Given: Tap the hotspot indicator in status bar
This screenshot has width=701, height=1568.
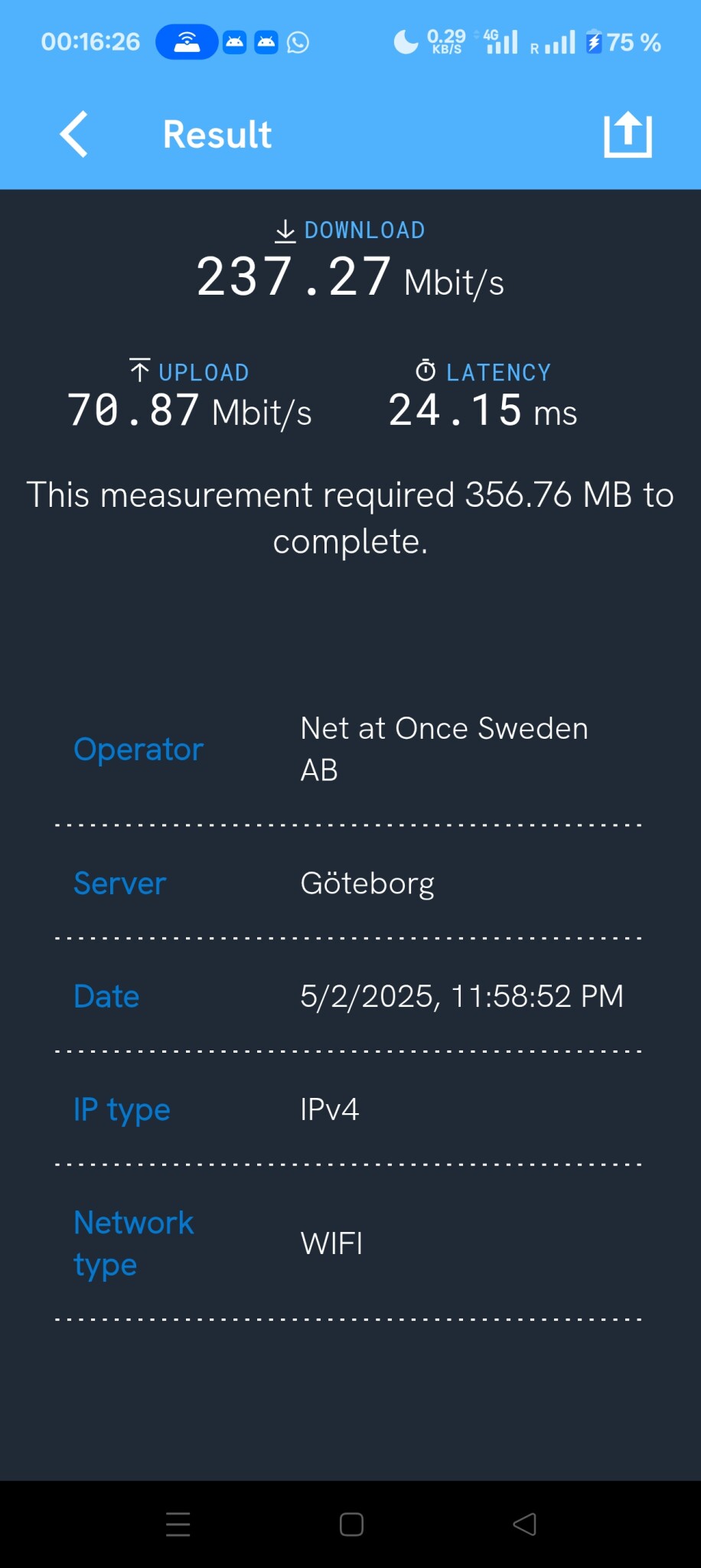Looking at the screenshot, I should pos(187,42).
